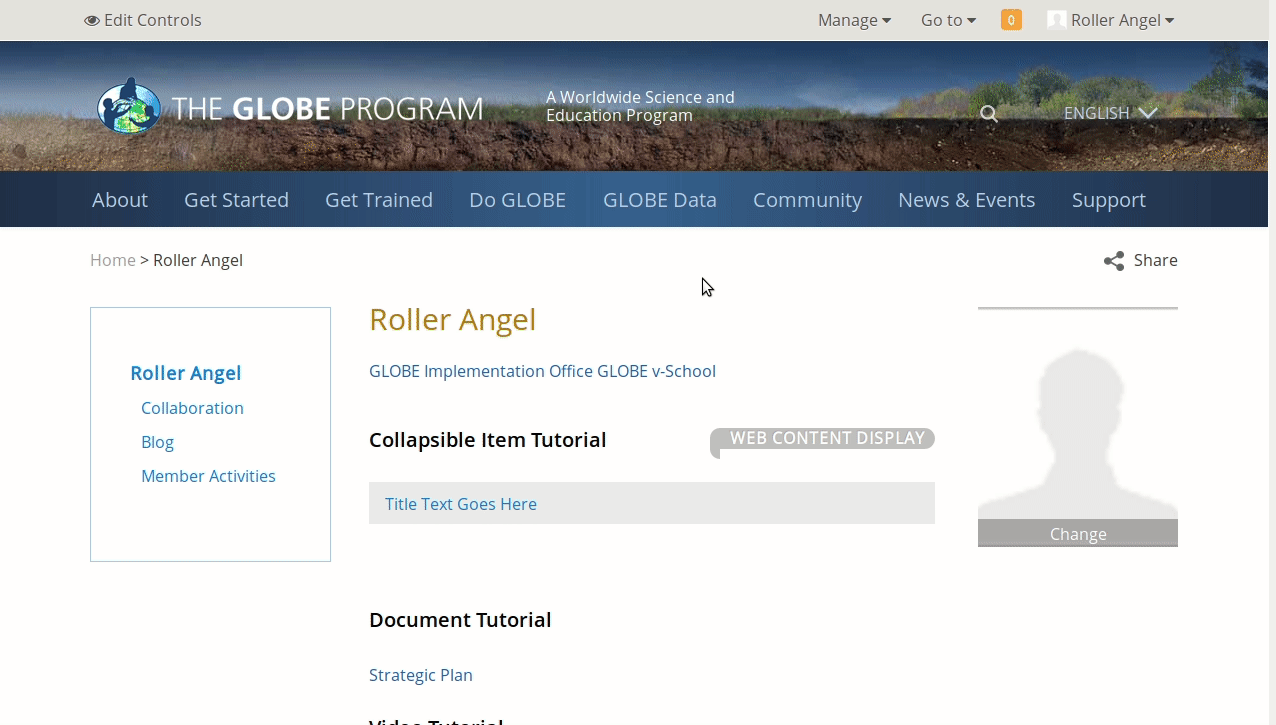This screenshot has width=1276, height=725.
Task: Toggle Edit Controls eye icon
Action: coord(92,20)
